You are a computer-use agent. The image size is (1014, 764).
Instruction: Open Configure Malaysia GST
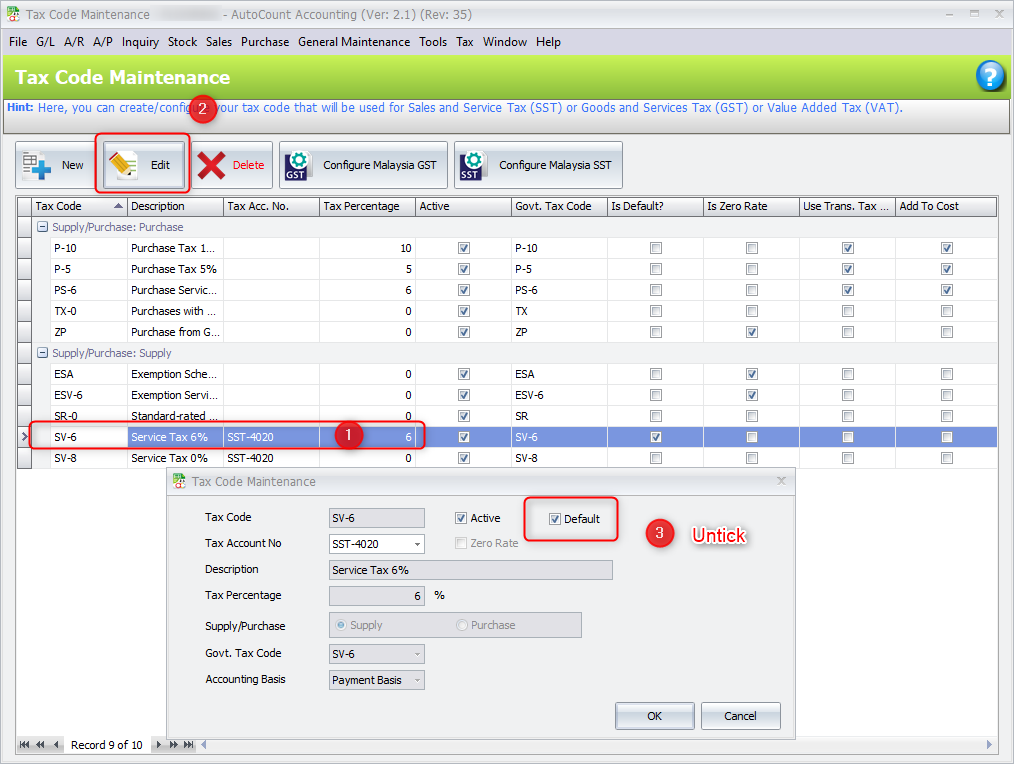(361, 165)
